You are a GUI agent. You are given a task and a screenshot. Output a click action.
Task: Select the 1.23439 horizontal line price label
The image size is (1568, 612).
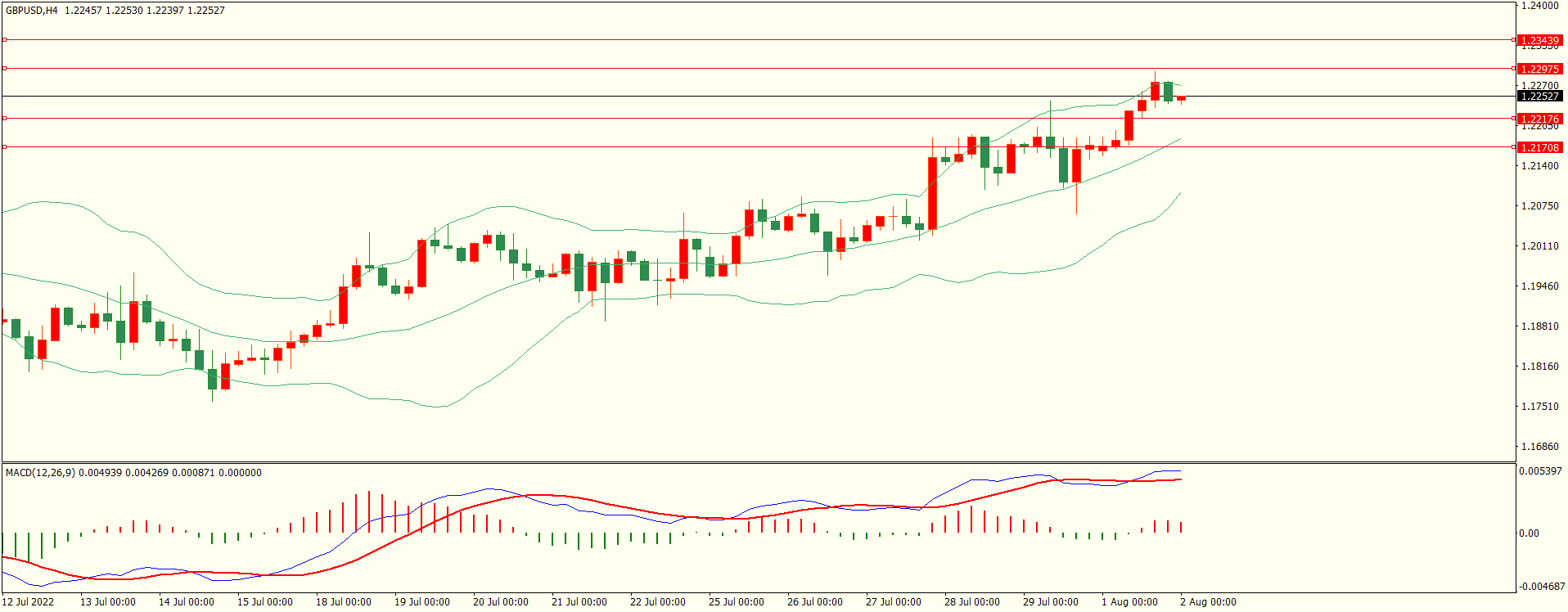click(1539, 40)
